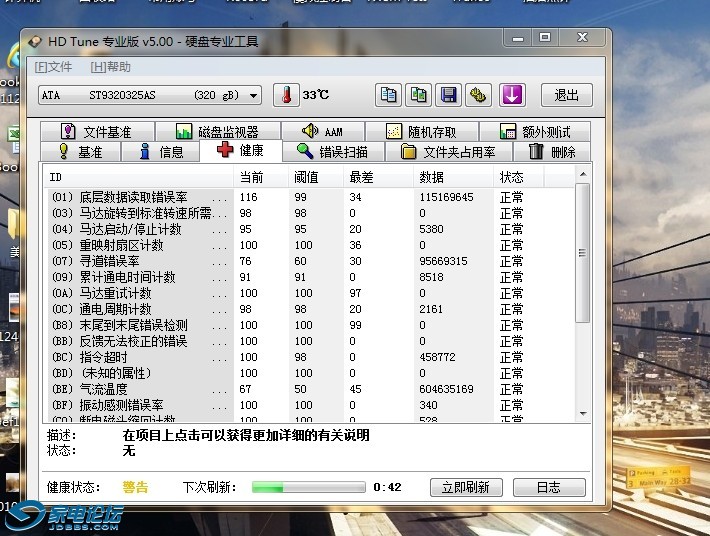Click the 警告 health status text

tap(135, 487)
